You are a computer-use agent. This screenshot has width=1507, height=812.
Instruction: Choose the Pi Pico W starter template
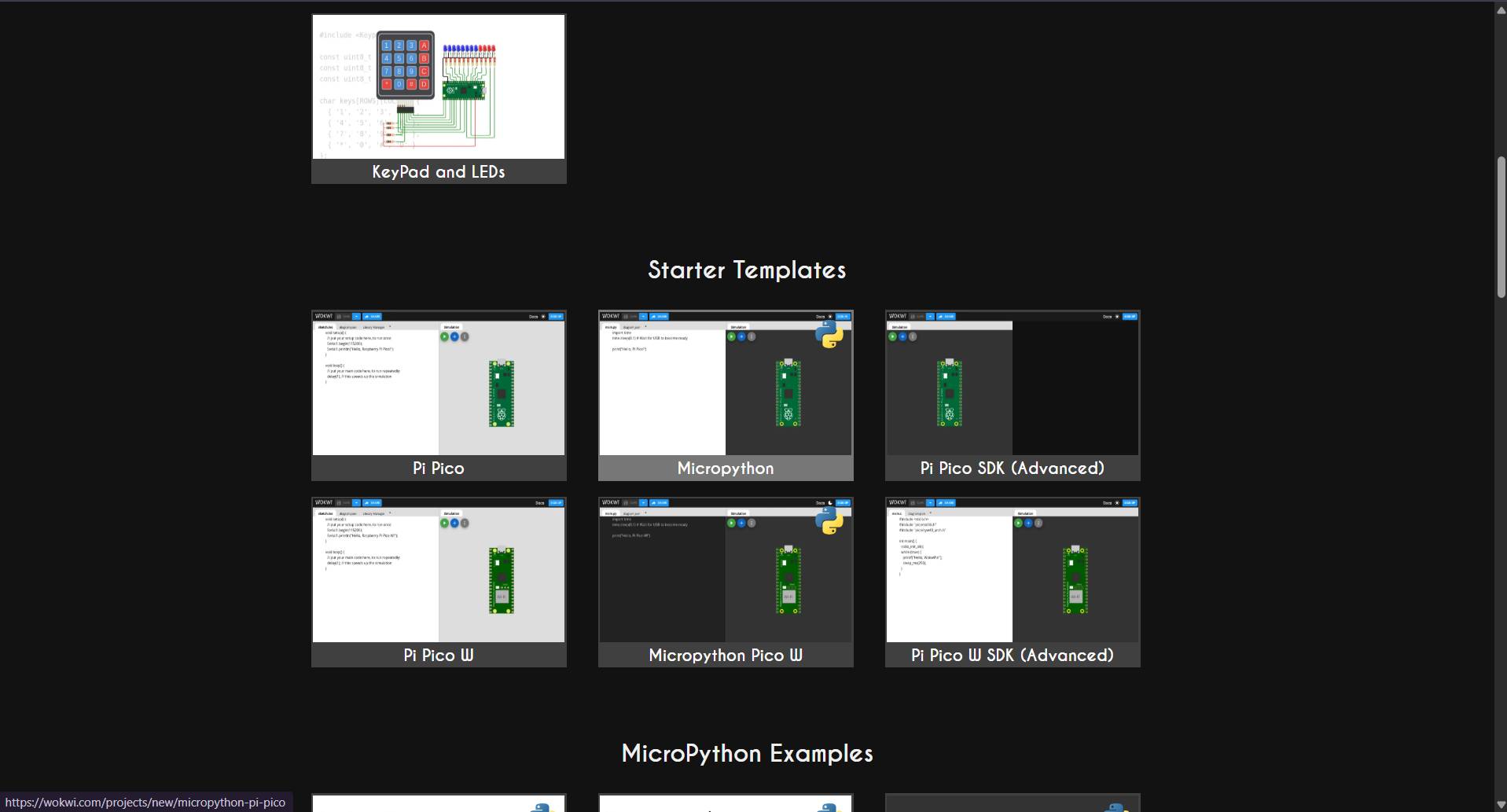tap(439, 582)
